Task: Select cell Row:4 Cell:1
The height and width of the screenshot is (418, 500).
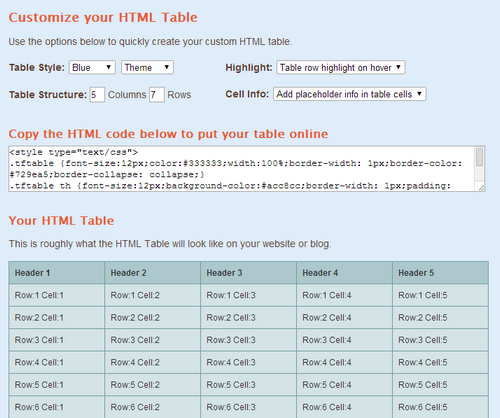Action: coord(57,362)
